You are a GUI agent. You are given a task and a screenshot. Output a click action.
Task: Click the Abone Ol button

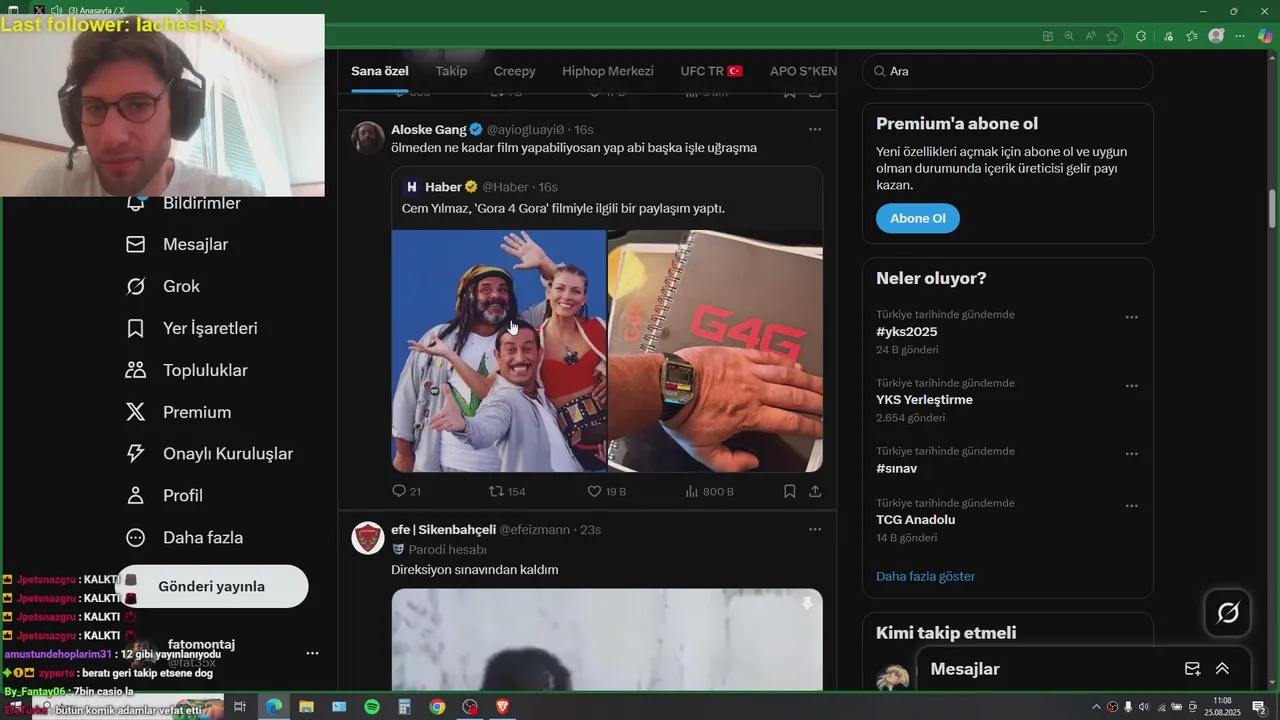918,218
